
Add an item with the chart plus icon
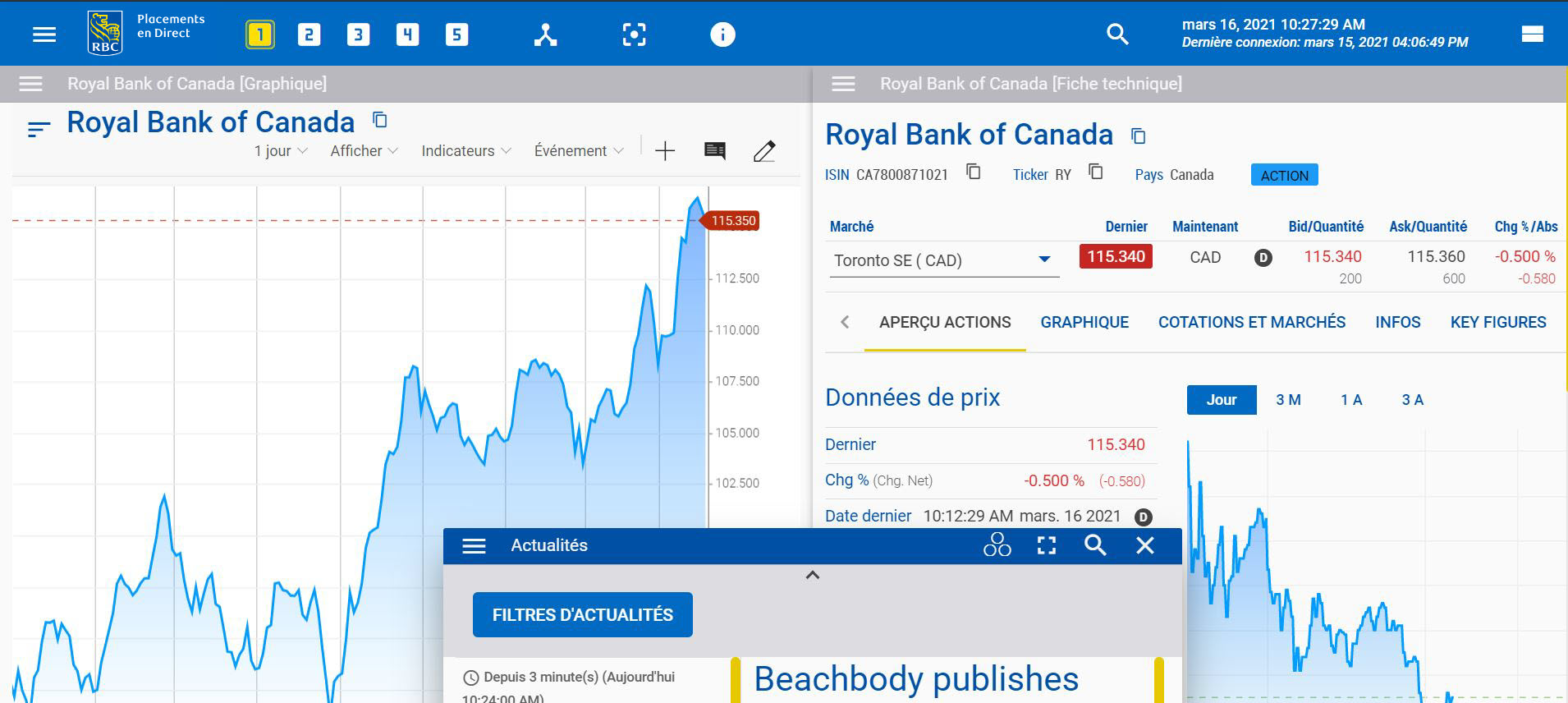[x=665, y=151]
